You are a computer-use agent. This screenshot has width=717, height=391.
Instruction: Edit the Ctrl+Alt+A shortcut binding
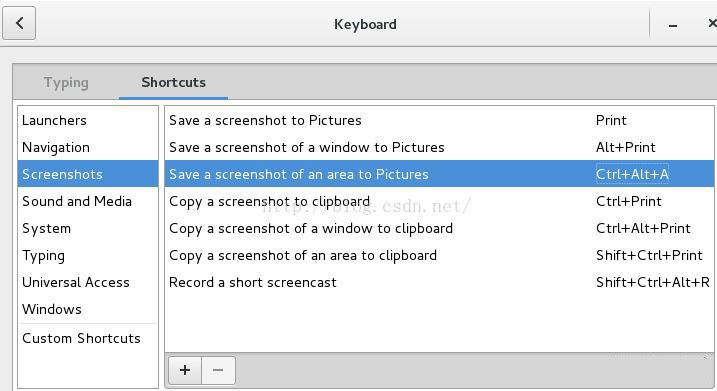[x=632, y=174]
